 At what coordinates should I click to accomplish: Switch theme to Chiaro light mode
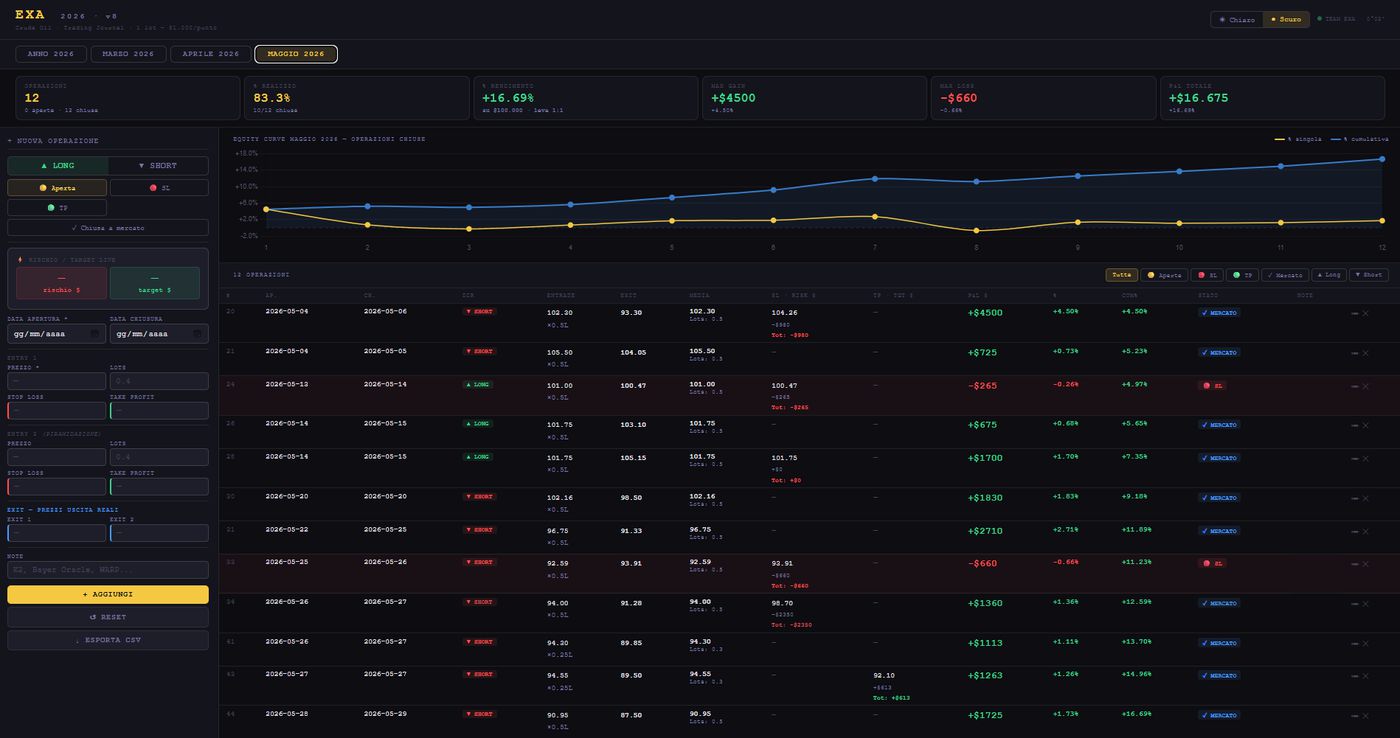pos(1236,19)
